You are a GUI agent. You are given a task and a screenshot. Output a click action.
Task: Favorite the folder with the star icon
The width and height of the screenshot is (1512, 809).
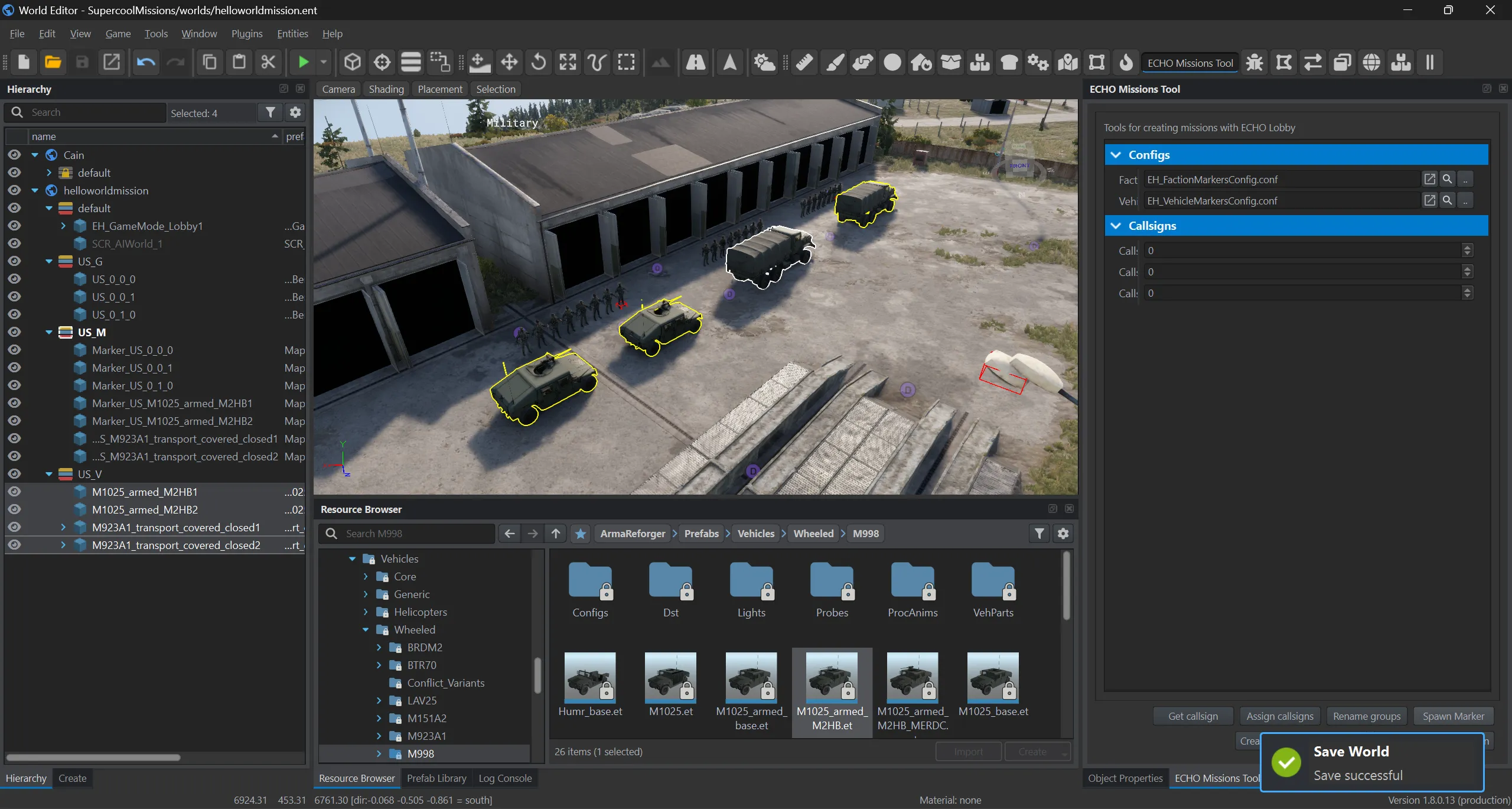coord(581,534)
